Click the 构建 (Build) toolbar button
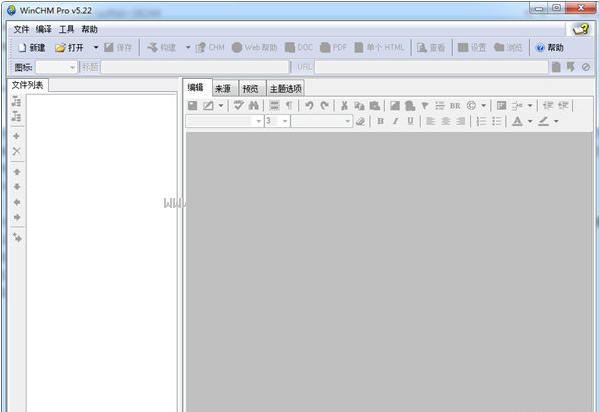The width and height of the screenshot is (599, 412). 162,47
